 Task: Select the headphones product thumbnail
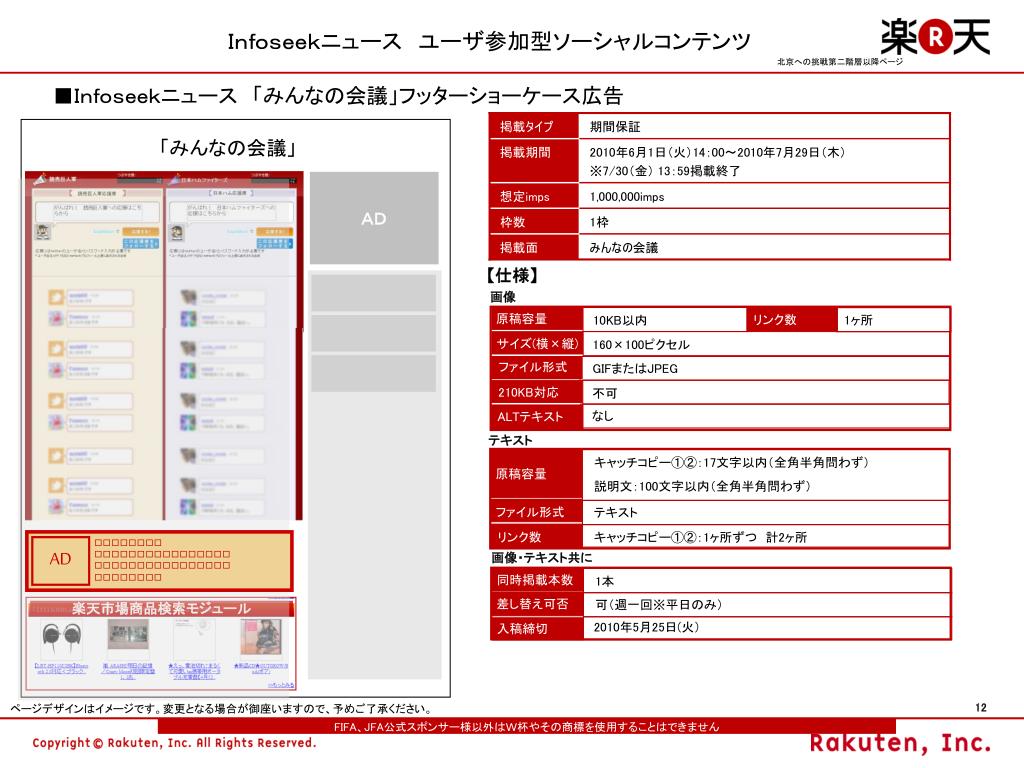[61, 637]
